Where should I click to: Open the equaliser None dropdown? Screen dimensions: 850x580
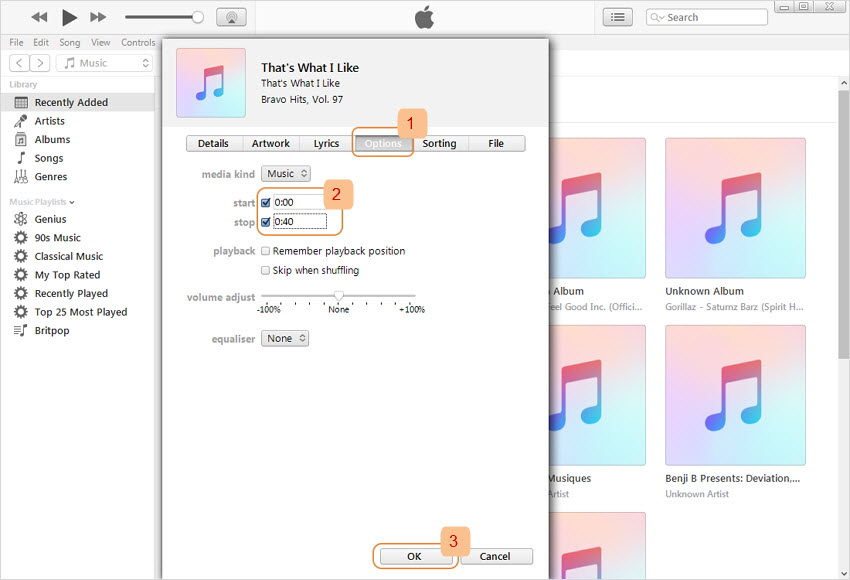pyautogui.click(x=285, y=338)
